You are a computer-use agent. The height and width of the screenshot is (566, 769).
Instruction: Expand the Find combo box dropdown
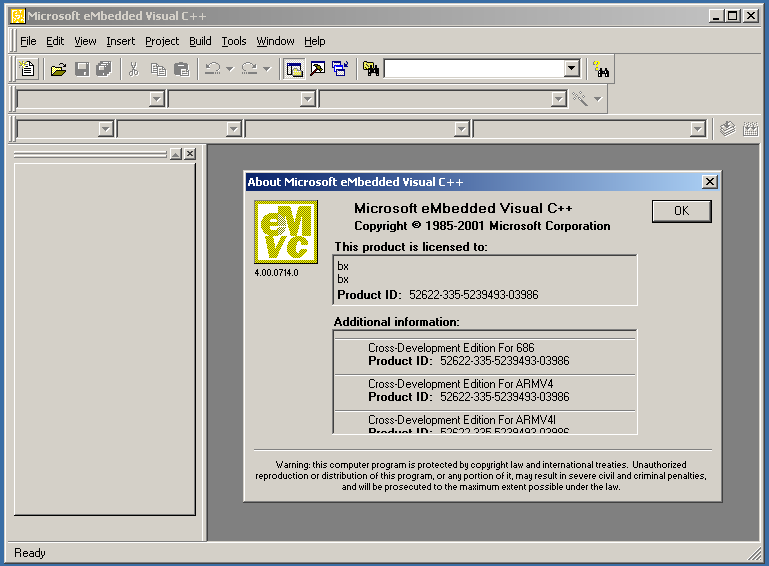[571, 69]
